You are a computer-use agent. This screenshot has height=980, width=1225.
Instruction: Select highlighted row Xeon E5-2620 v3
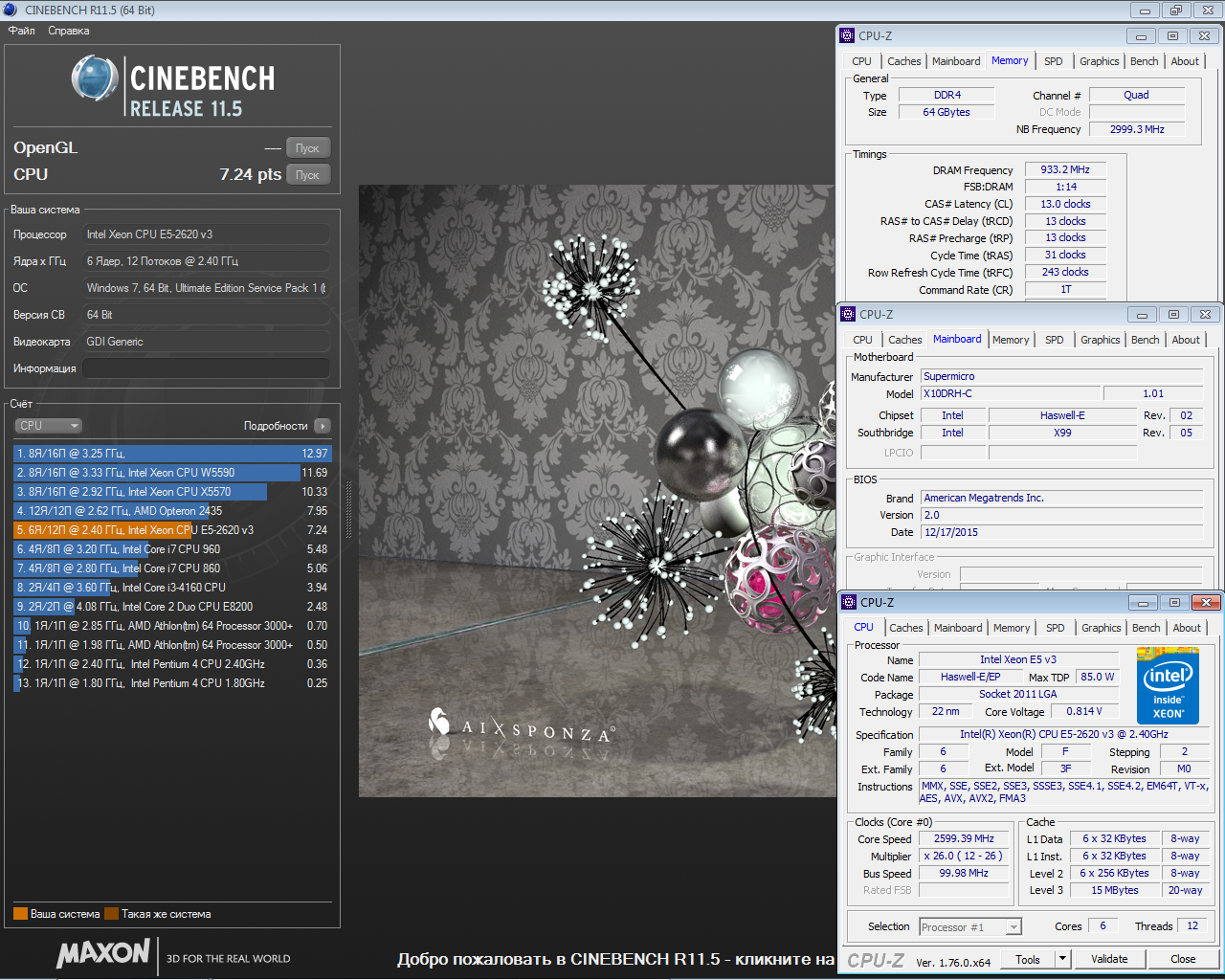tap(172, 530)
